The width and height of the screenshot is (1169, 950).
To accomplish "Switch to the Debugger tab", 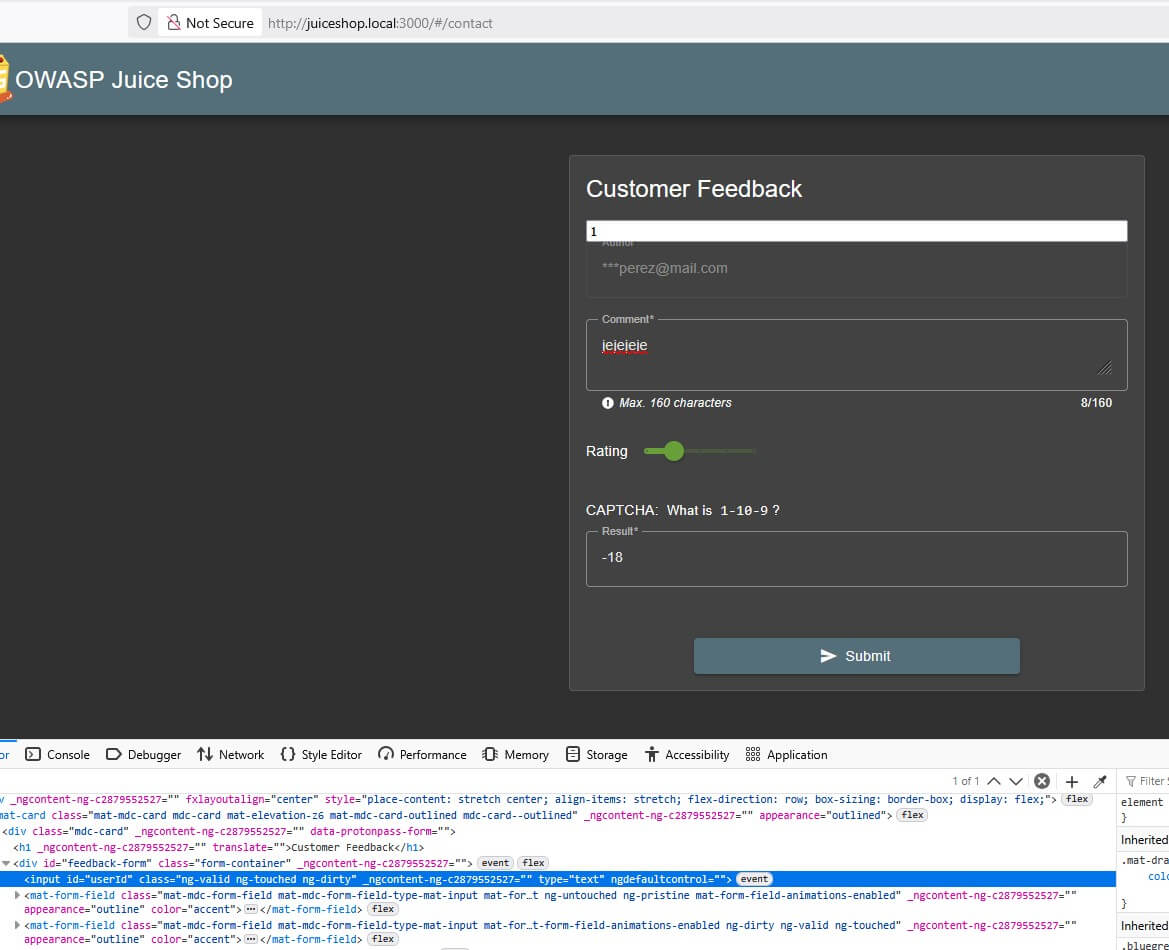I will coord(143,755).
